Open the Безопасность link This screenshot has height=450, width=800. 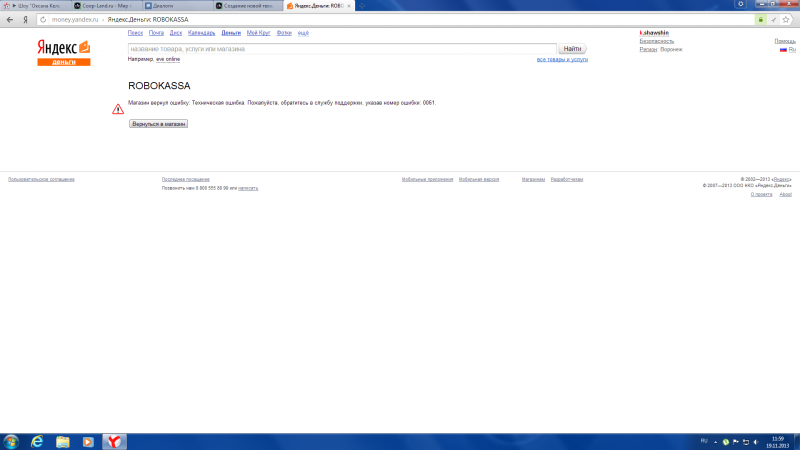pos(657,41)
